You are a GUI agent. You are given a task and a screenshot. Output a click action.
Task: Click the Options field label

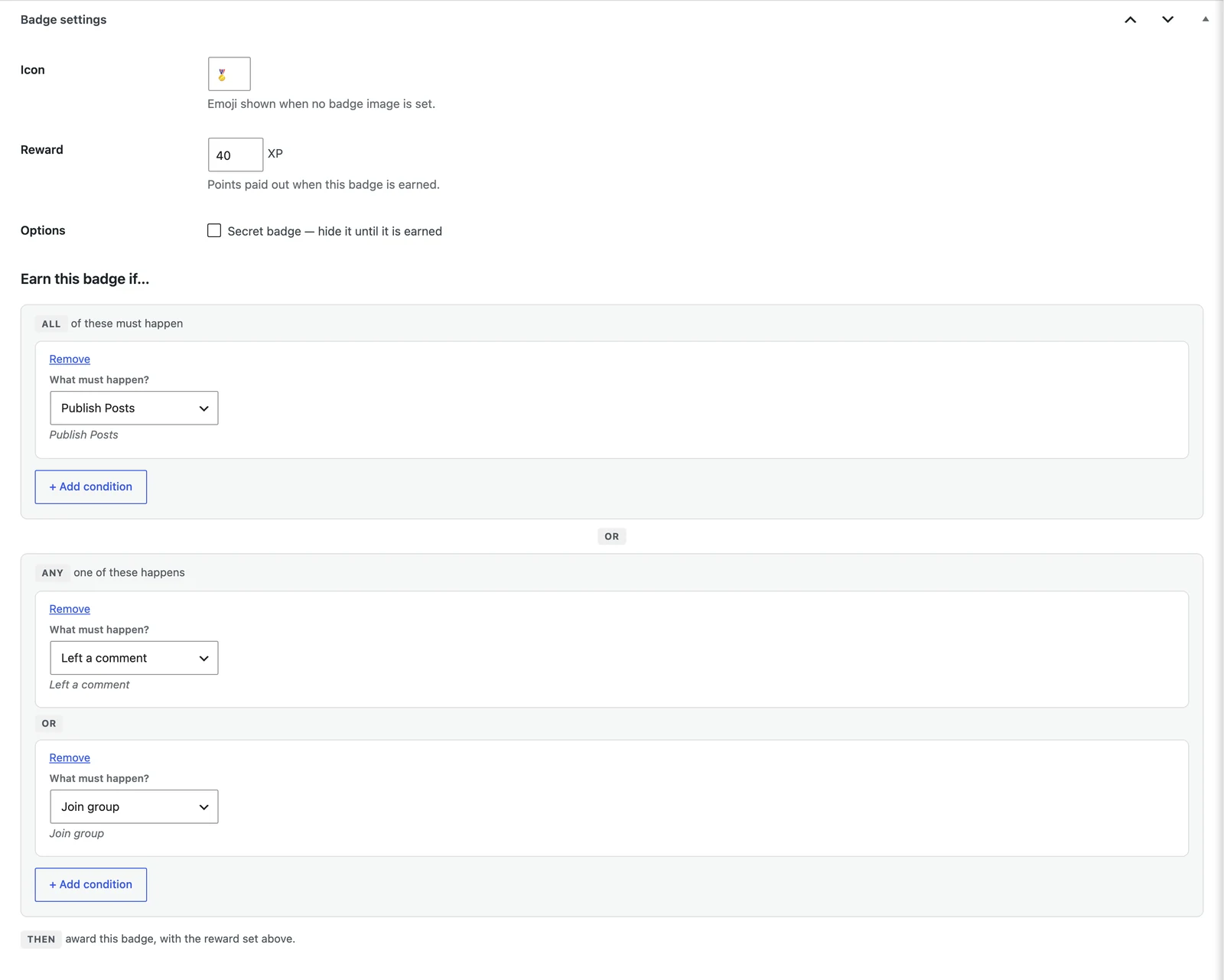43,230
